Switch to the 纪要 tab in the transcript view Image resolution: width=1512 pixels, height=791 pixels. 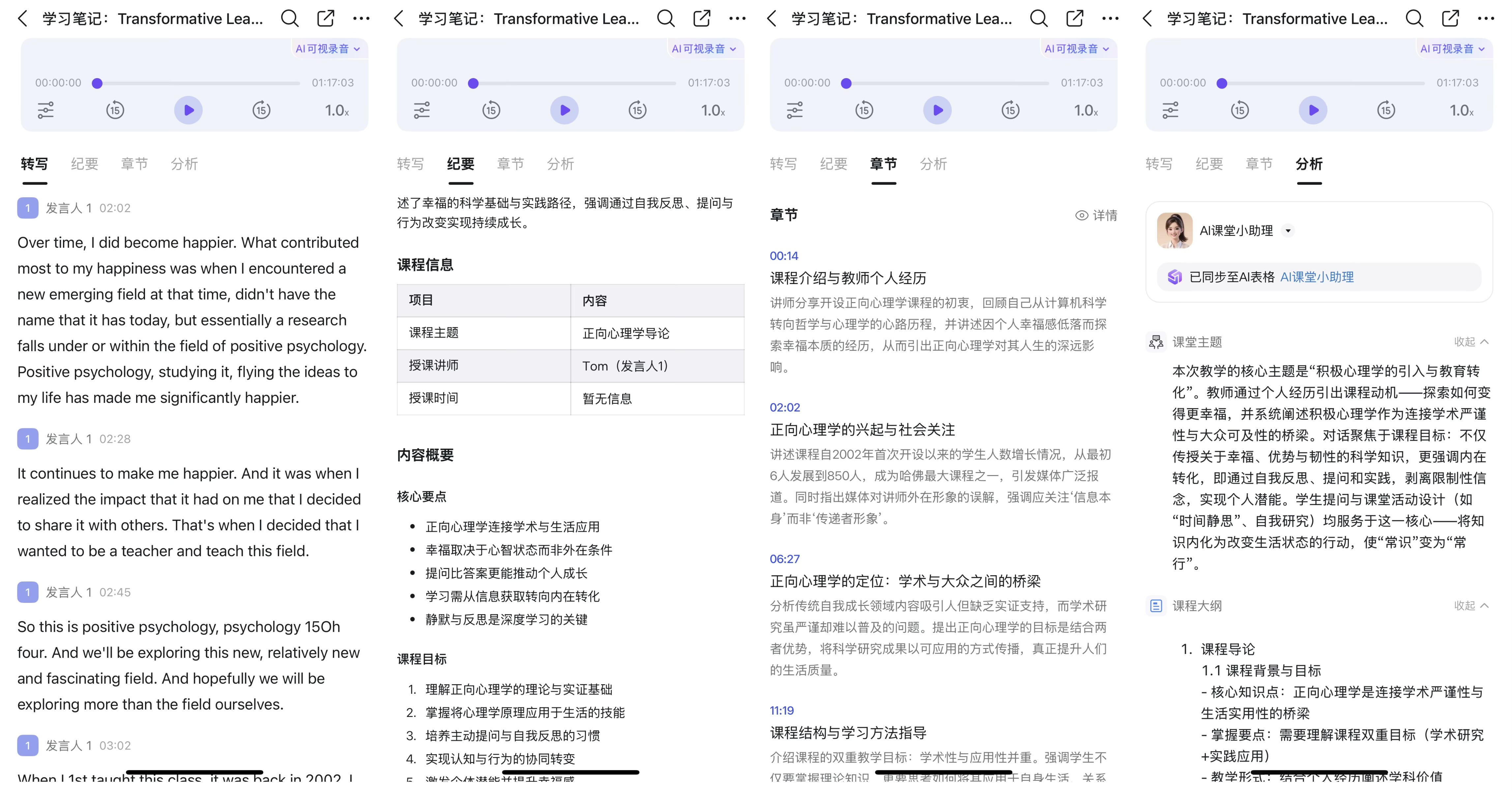point(84,164)
